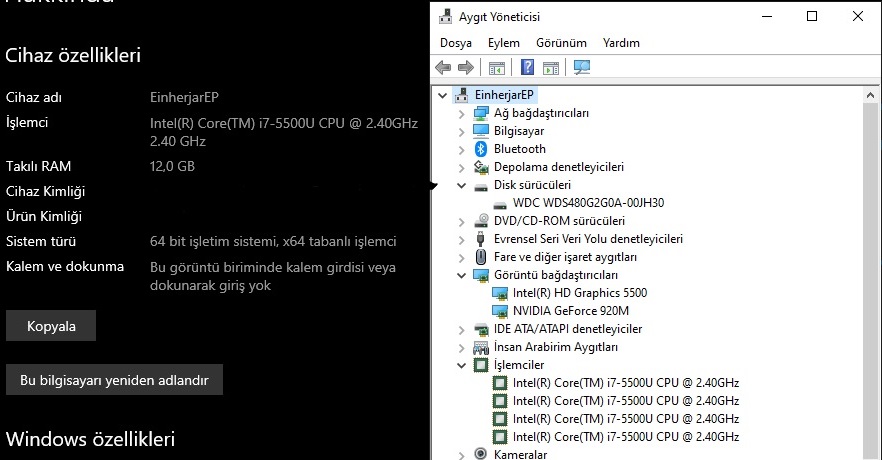The width and height of the screenshot is (882, 460).
Task: Click the action pane toolbar icon beside Help
Action: click(551, 67)
